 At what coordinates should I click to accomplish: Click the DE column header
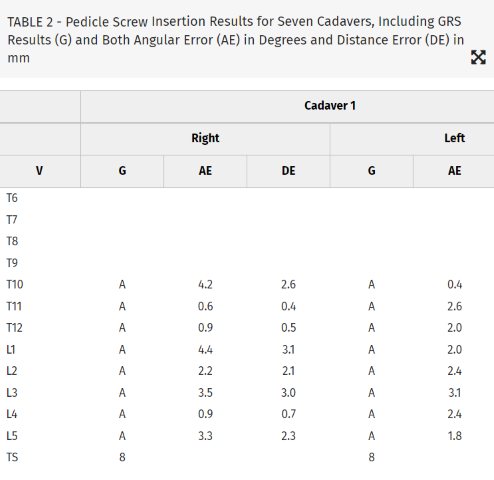[288, 171]
